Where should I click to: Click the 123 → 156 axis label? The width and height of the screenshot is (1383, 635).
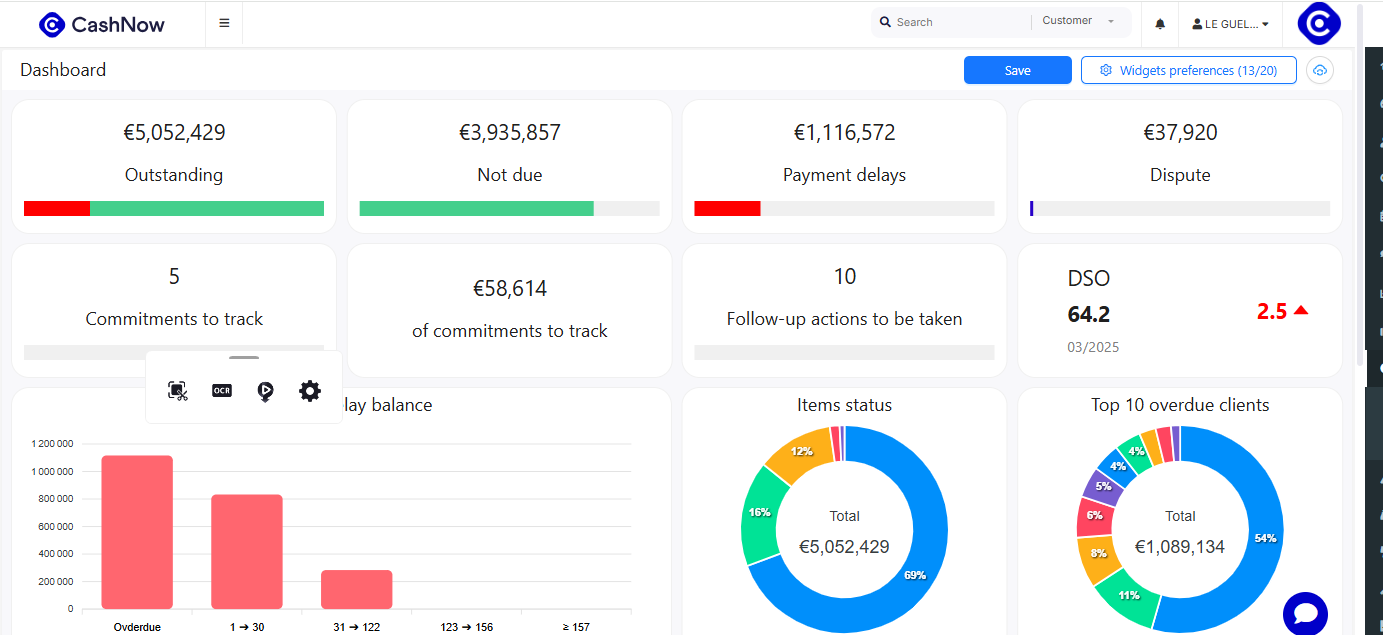pyautogui.click(x=466, y=627)
